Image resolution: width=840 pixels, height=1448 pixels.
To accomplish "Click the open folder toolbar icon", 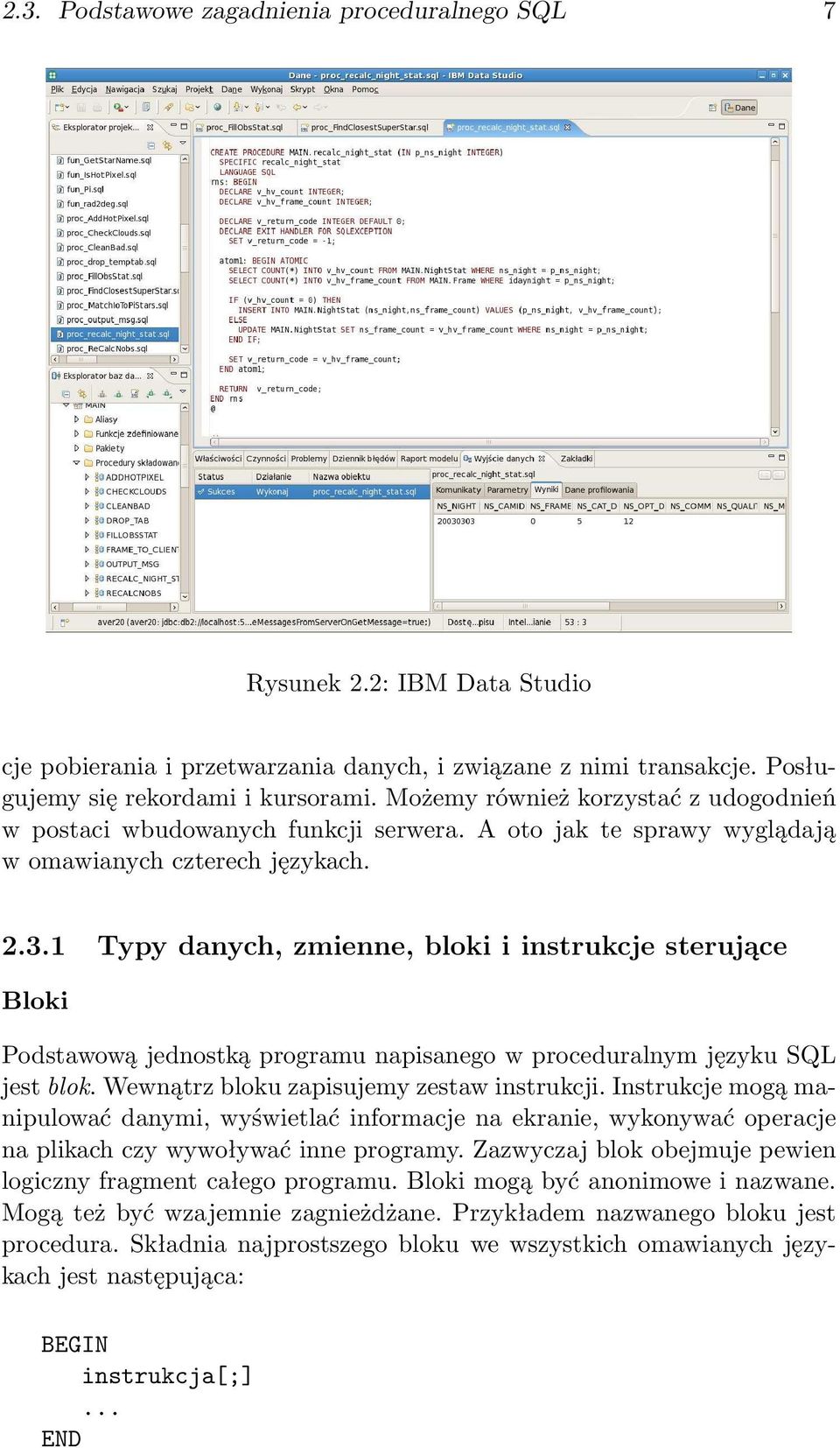I will point(188,108).
